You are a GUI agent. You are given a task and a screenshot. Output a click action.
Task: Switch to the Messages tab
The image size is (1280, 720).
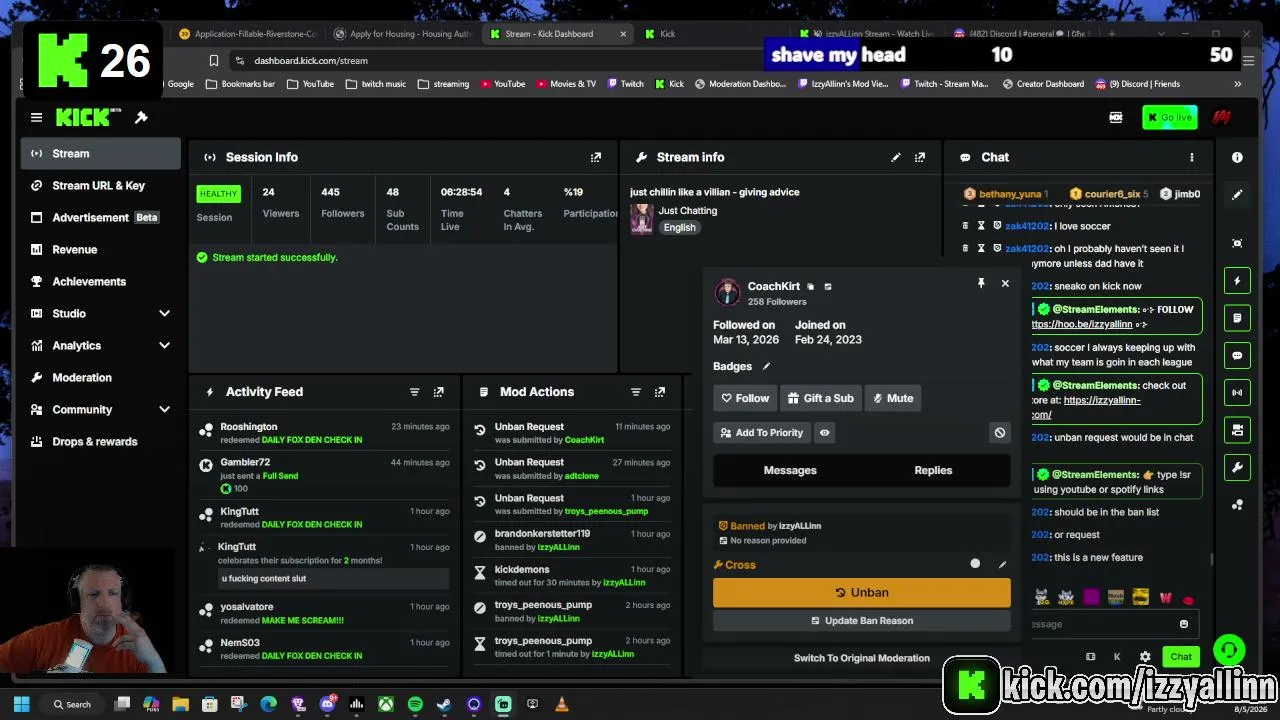(790, 470)
